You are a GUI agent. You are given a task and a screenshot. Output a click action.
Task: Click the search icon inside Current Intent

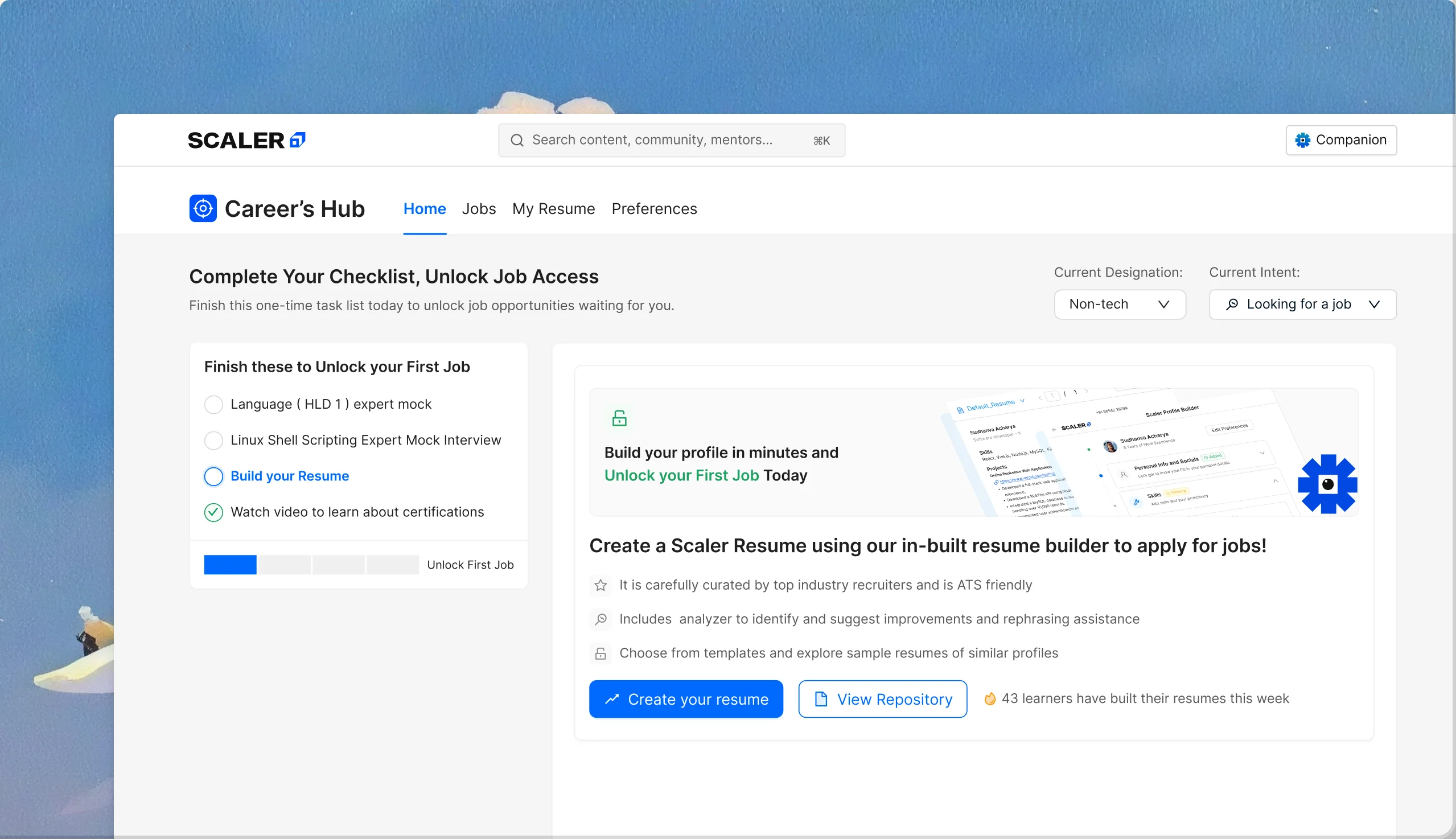tap(1232, 305)
